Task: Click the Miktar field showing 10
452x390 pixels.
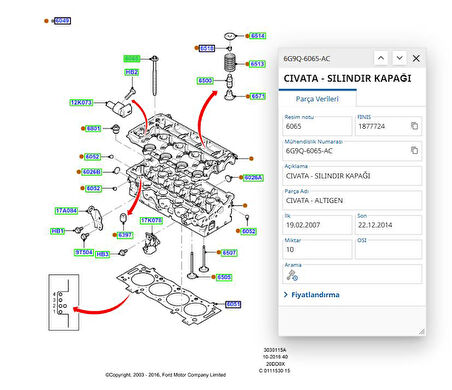Action: 317,250
